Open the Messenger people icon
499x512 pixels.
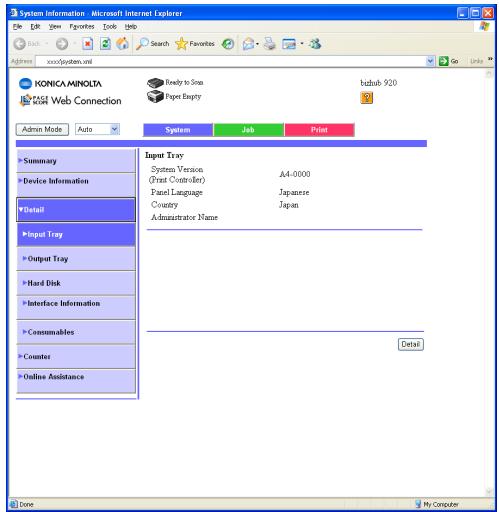point(315,44)
